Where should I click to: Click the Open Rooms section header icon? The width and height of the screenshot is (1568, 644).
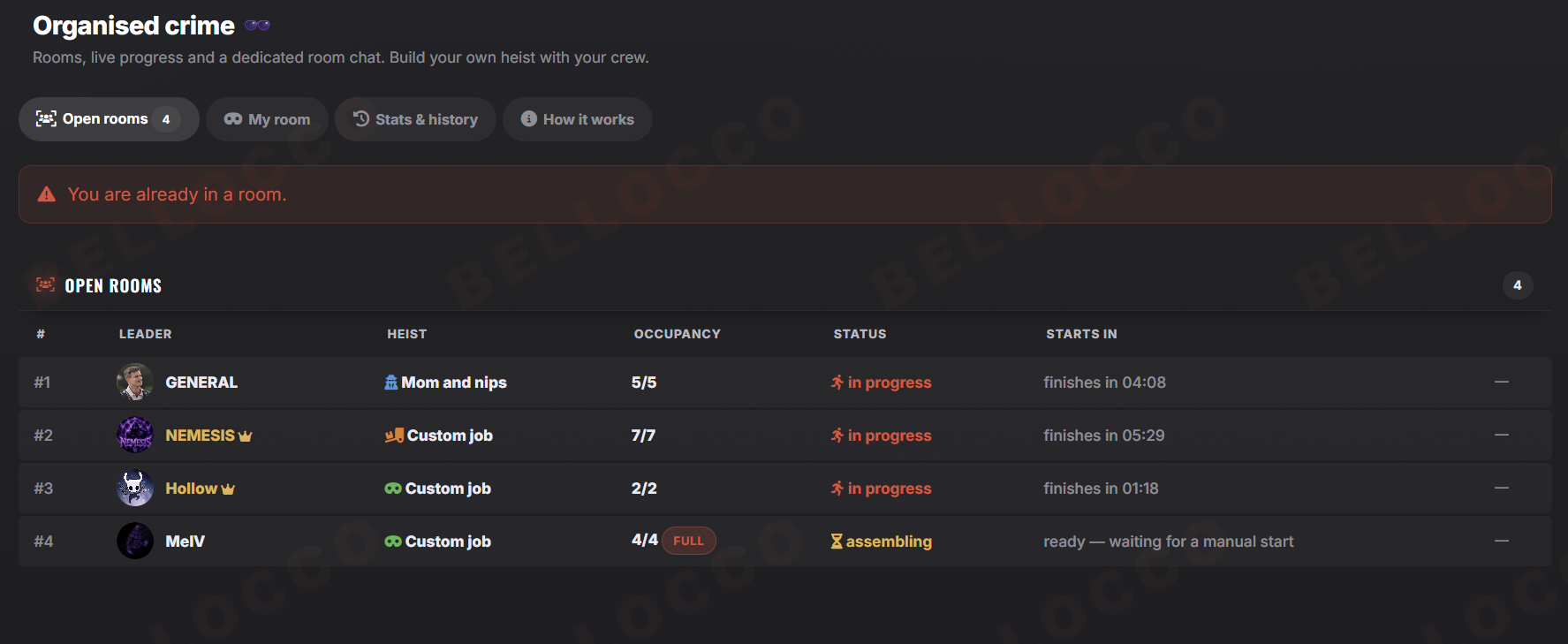tap(45, 284)
